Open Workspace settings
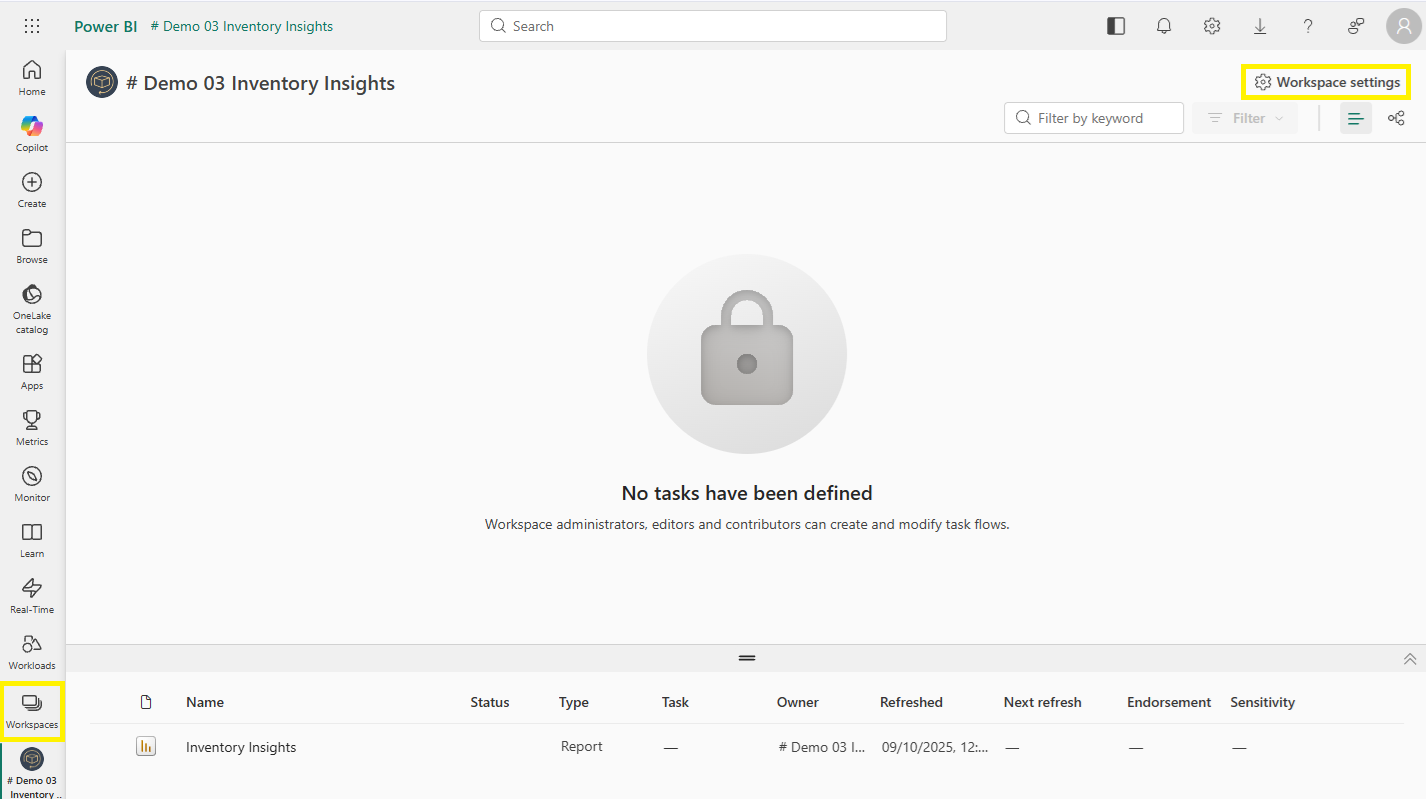Viewport: 1426px width, 799px height. [x=1327, y=82]
